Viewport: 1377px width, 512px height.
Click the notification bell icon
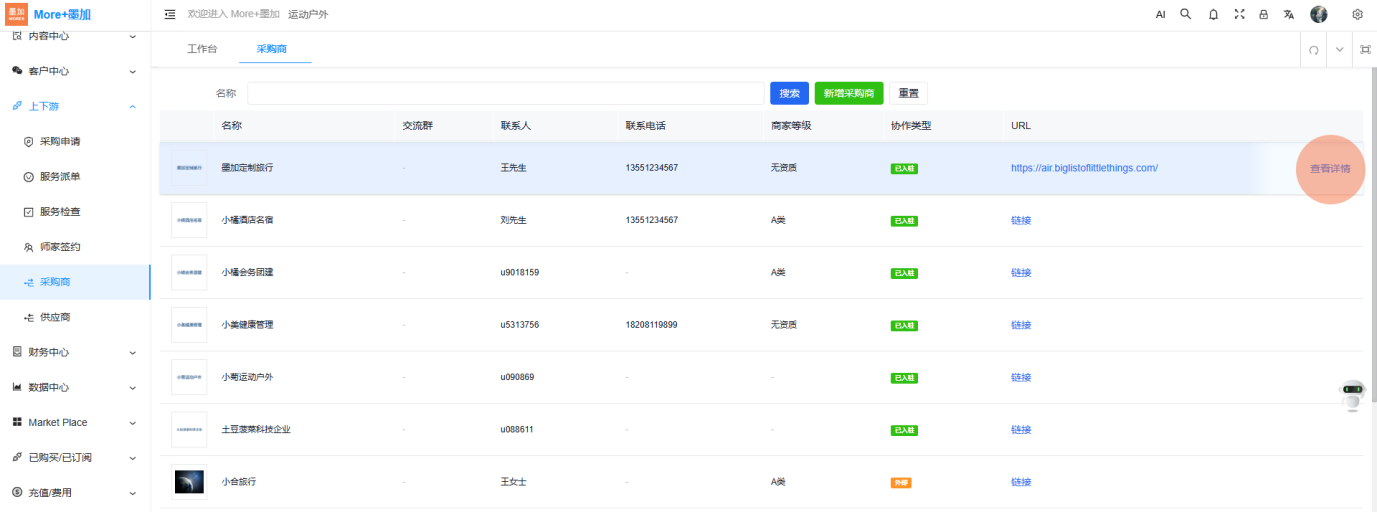click(x=1213, y=15)
